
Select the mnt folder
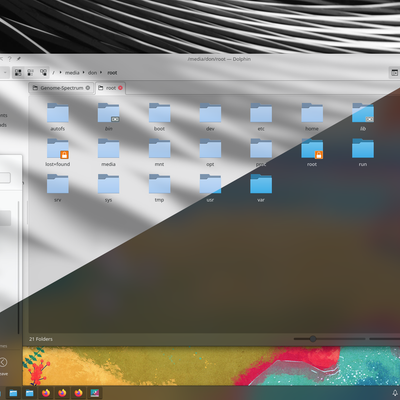[159, 152]
